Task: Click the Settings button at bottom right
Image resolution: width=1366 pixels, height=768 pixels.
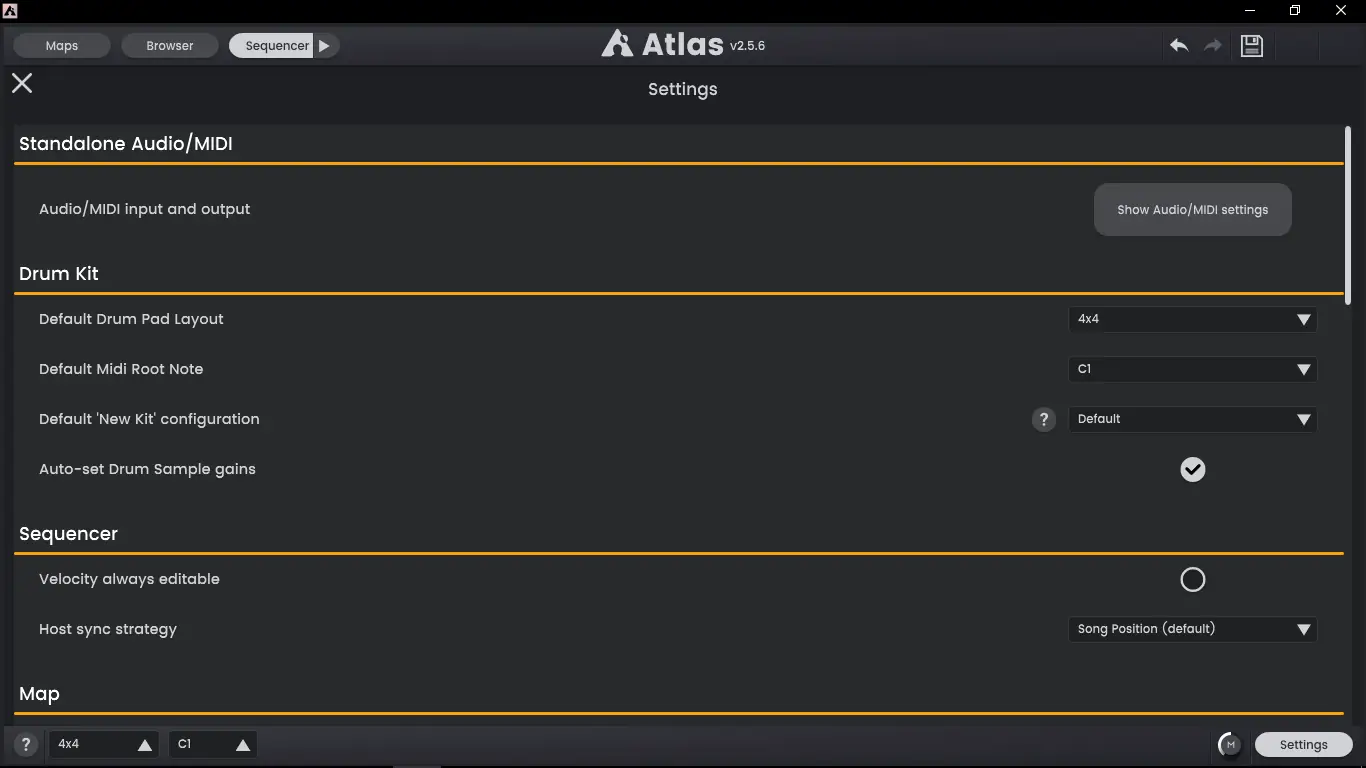Action: (1303, 745)
